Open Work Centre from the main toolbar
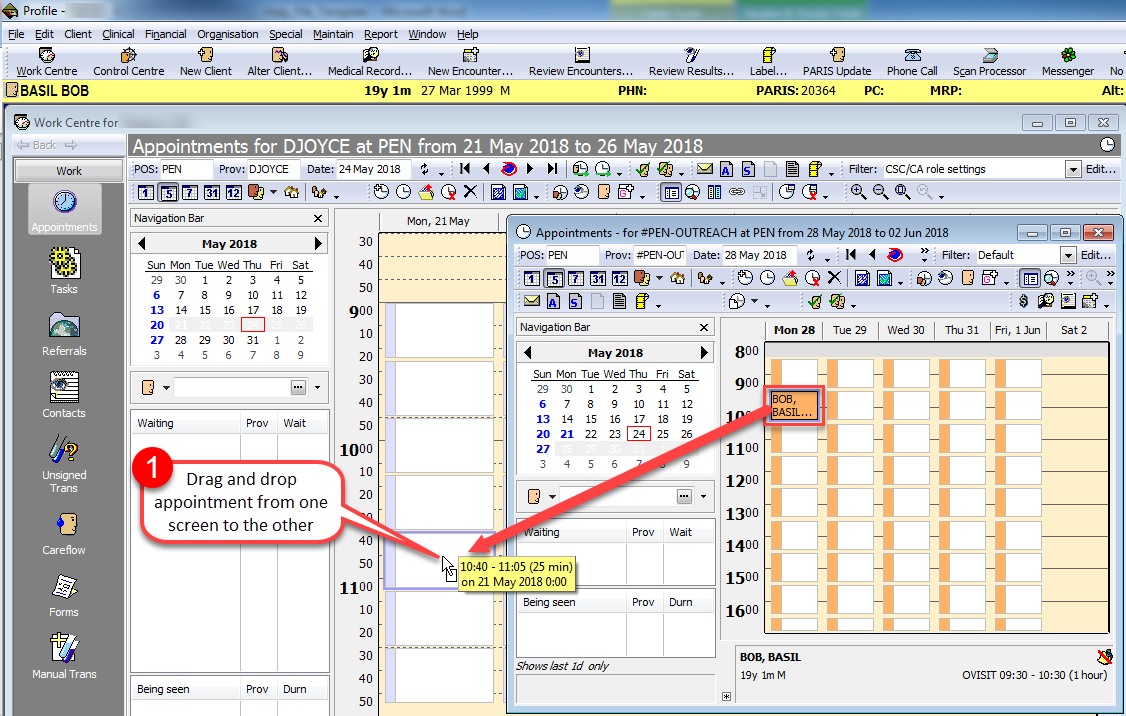The height and width of the screenshot is (716, 1126). click(x=47, y=62)
